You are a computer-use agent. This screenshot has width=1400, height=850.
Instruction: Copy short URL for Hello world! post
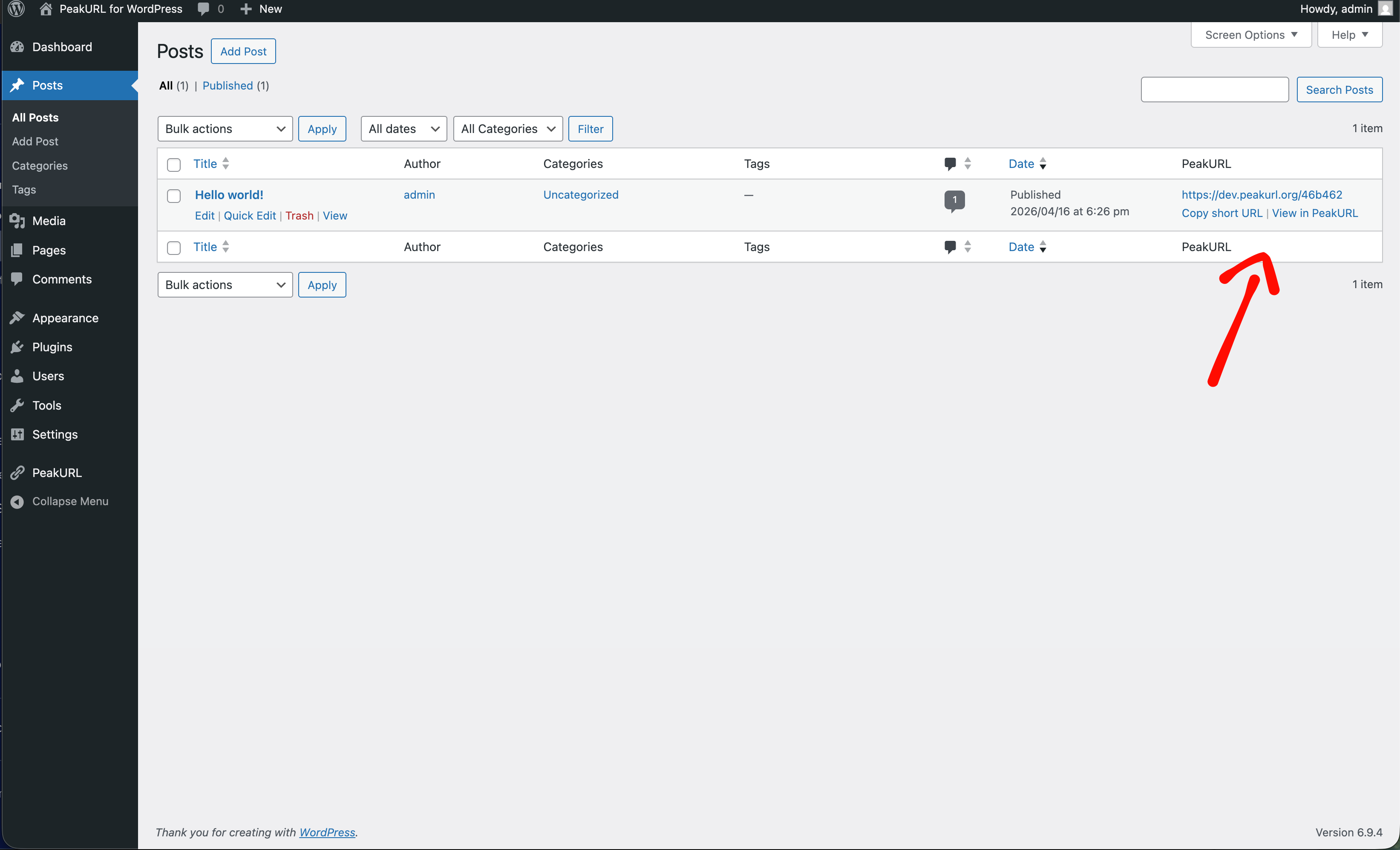point(1221,213)
